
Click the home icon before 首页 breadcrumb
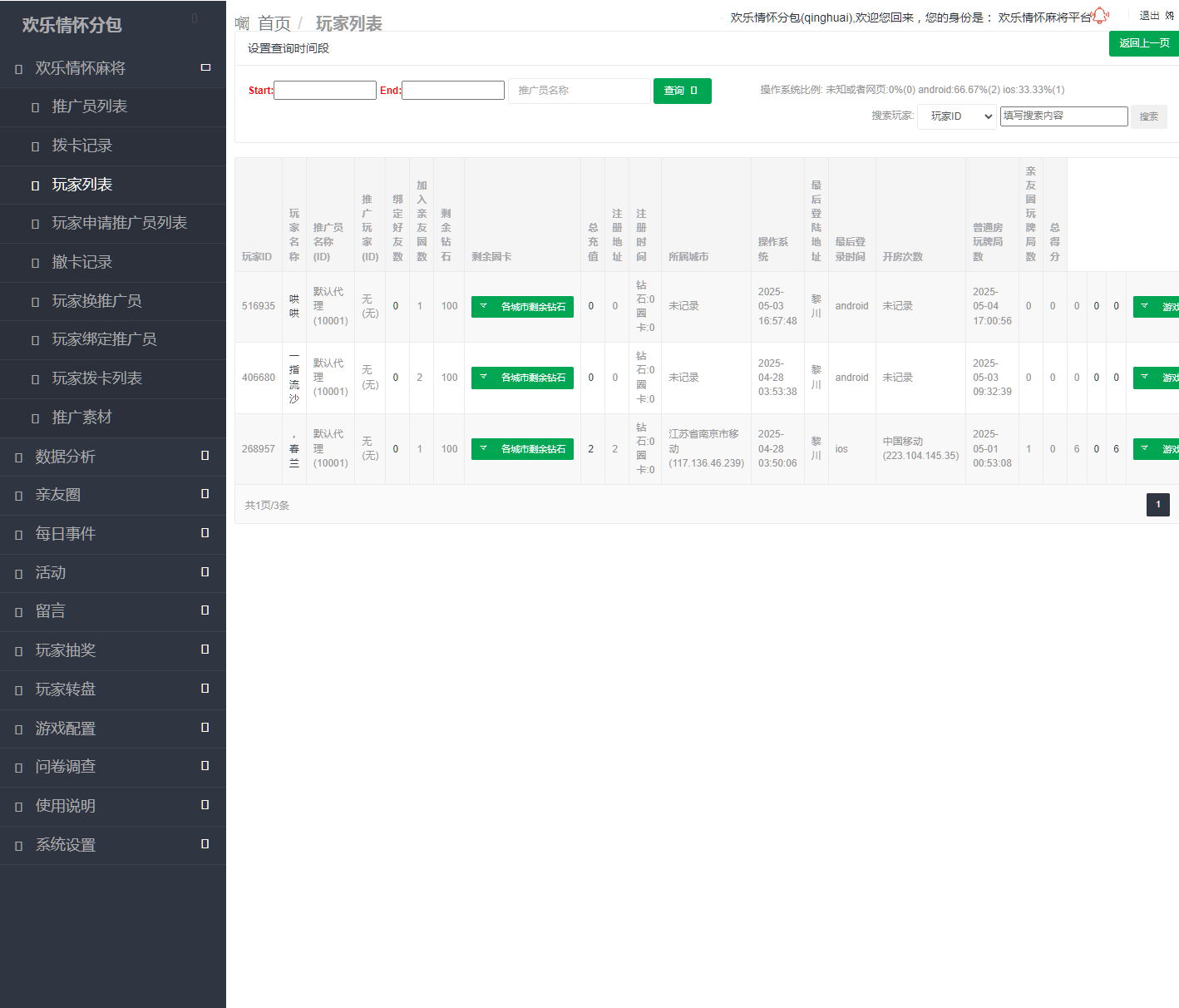[x=242, y=23]
